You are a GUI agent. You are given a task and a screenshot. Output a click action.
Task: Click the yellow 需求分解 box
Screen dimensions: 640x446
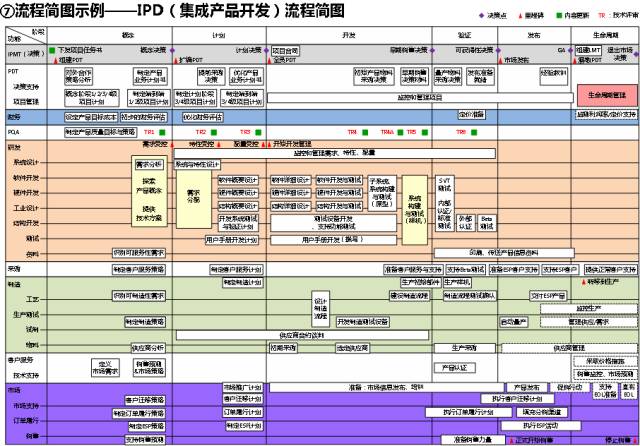193,199
